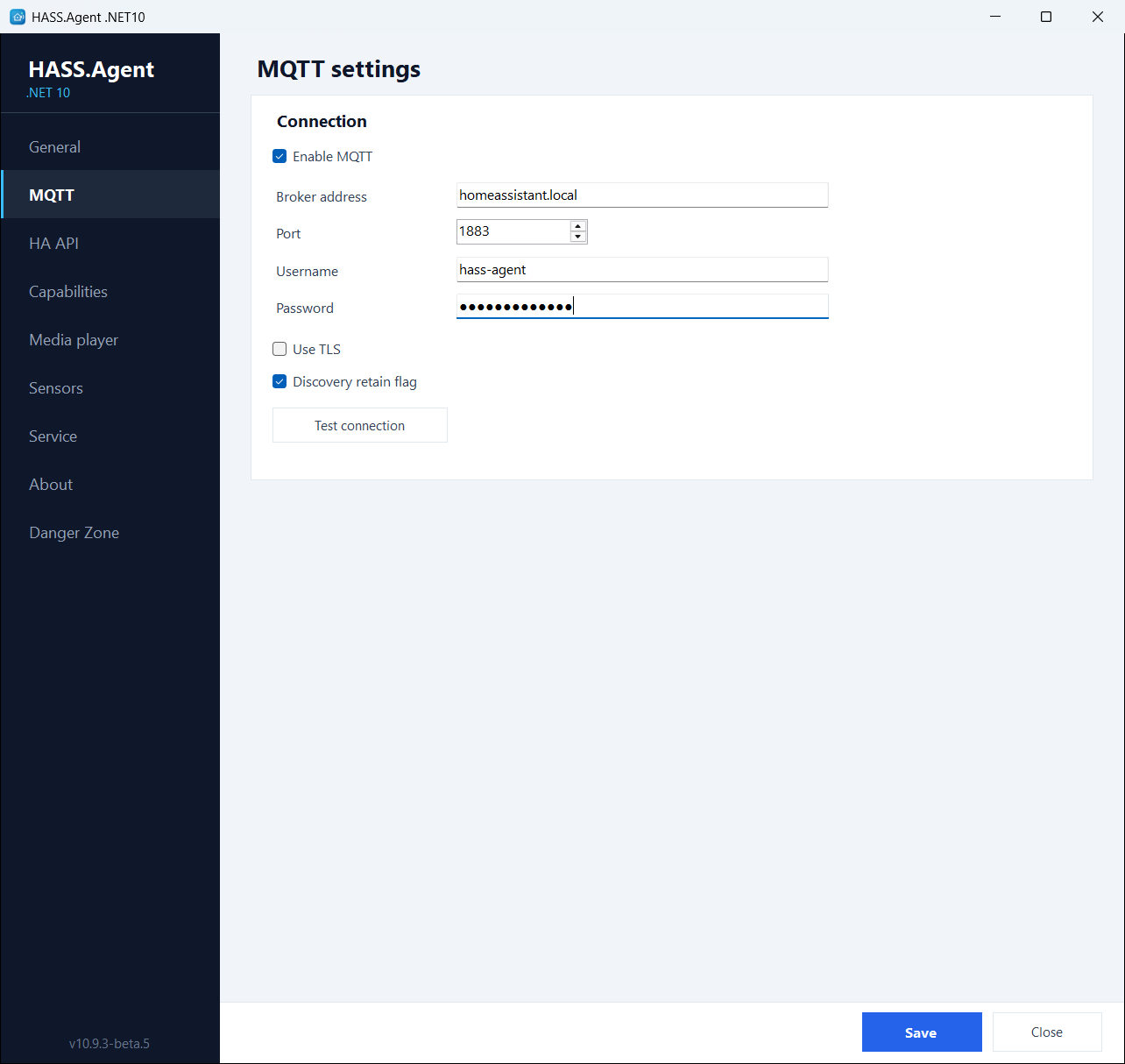View the About page
This screenshot has width=1125, height=1064.
pyautogui.click(x=110, y=484)
